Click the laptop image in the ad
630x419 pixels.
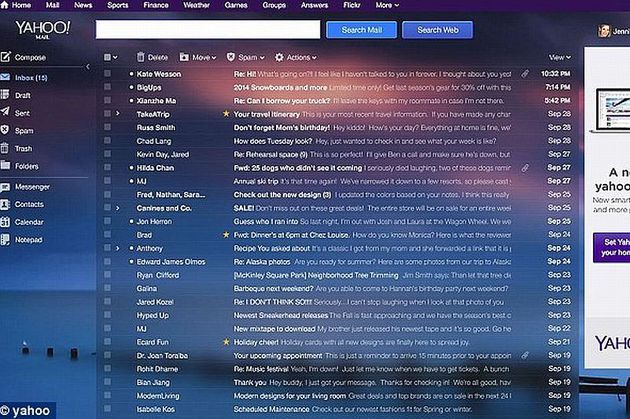coord(611,110)
